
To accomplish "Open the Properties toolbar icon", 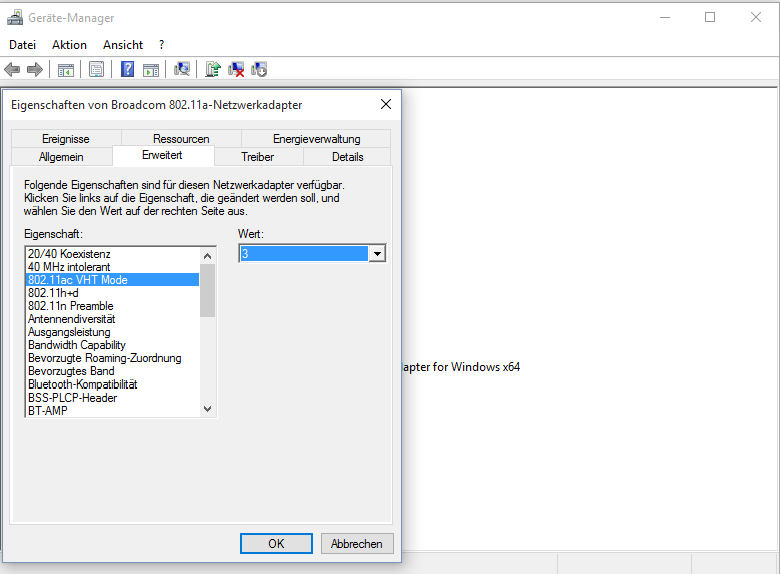I will pyautogui.click(x=97, y=69).
